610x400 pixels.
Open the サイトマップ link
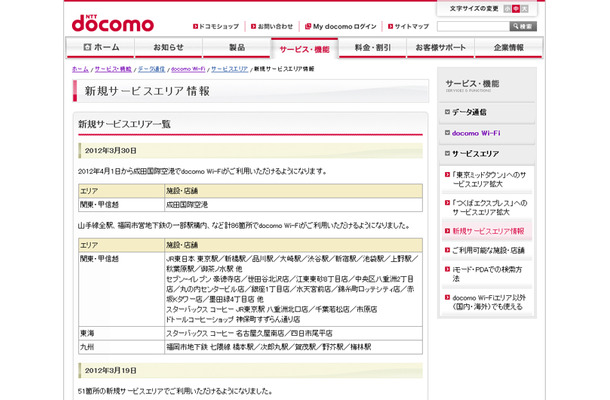[x=412, y=26]
